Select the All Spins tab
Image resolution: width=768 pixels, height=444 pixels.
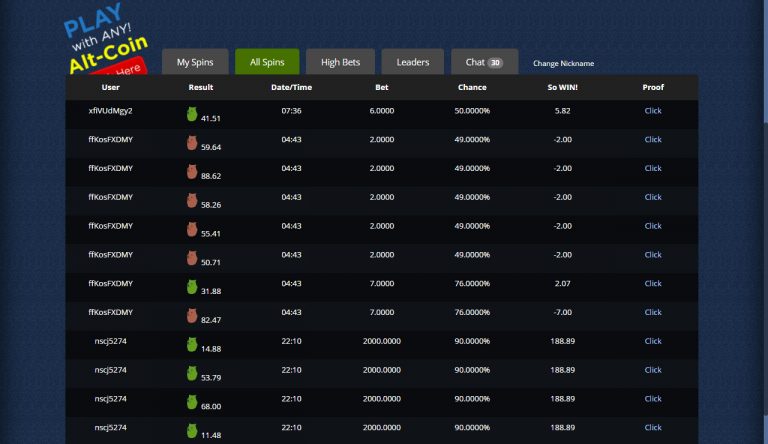(267, 62)
